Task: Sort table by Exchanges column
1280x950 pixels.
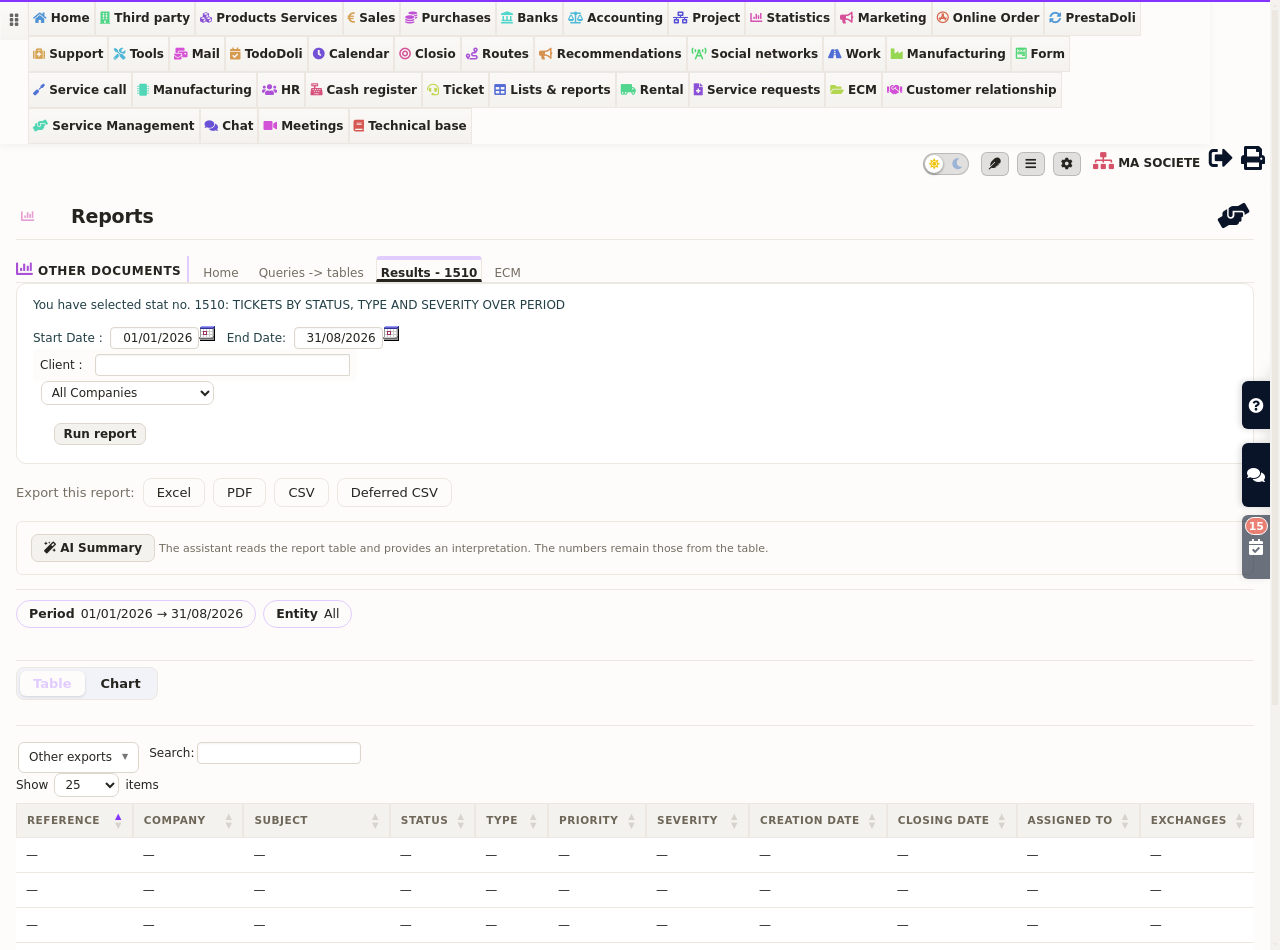Action: [x=1196, y=820]
